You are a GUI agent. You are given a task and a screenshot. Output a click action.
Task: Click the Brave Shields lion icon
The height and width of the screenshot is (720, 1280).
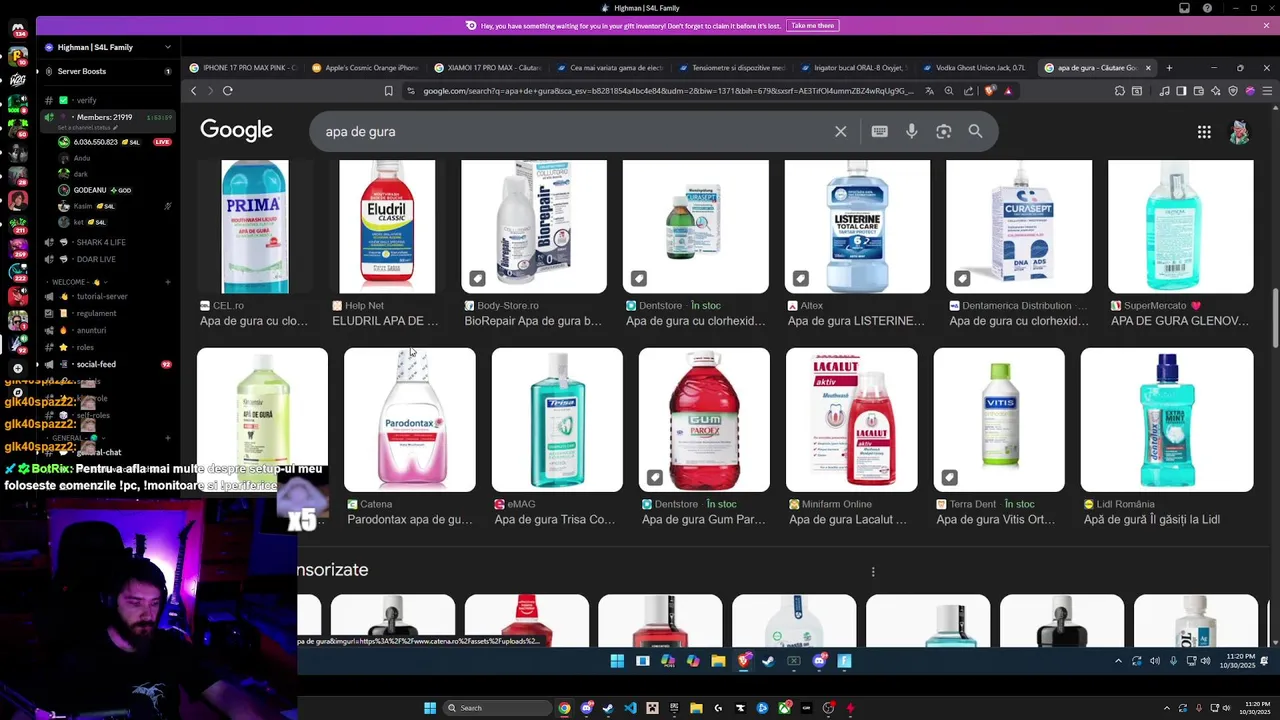click(990, 91)
